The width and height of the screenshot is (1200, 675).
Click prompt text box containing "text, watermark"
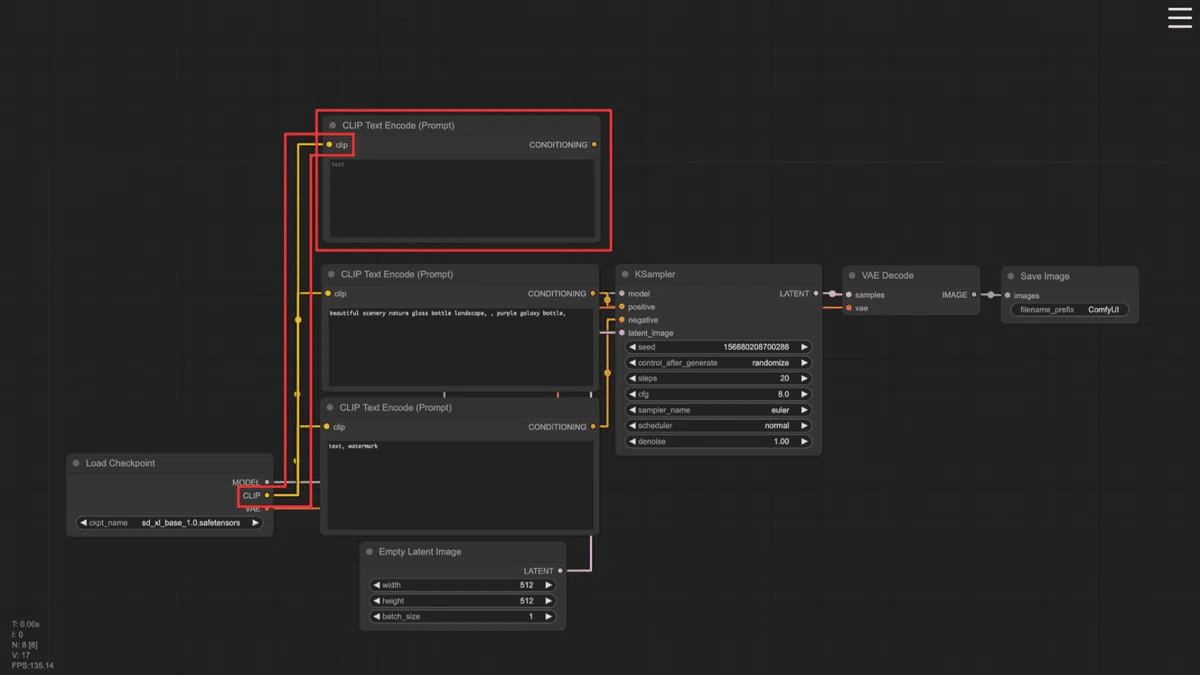459,485
